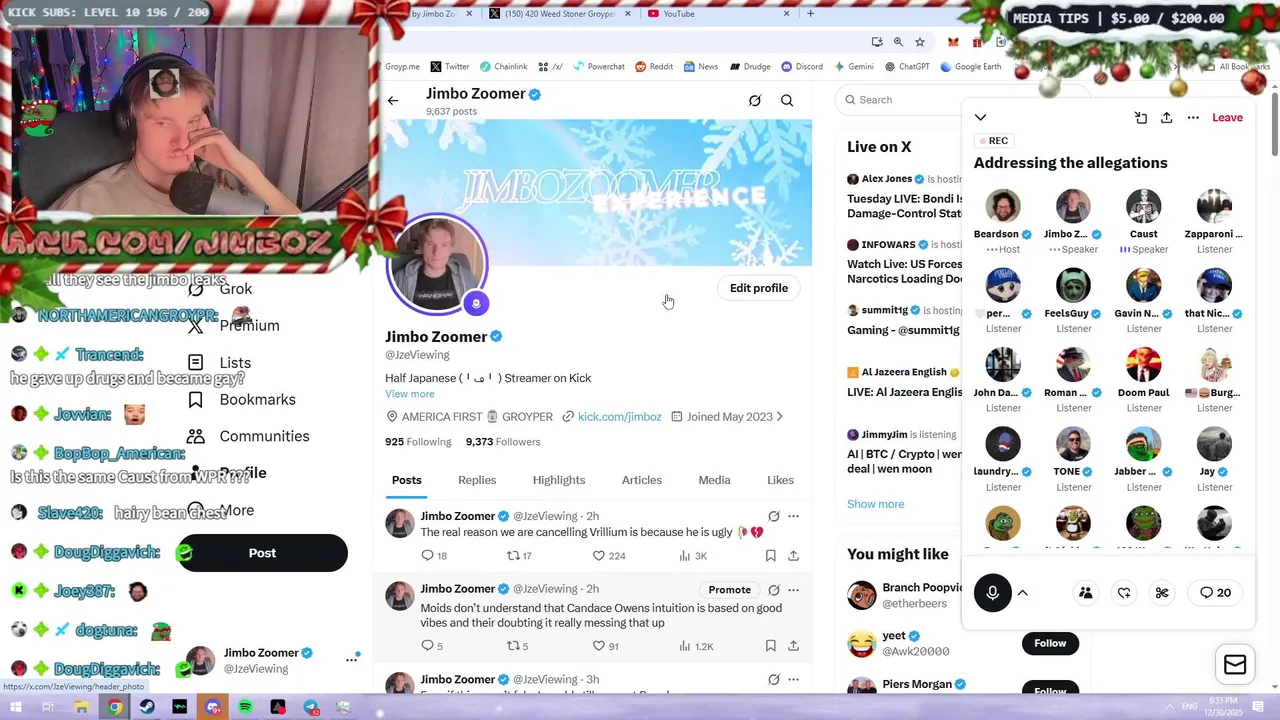This screenshot has height=720, width=1280.
Task: Open the Media tab on the profile
Action: [714, 480]
